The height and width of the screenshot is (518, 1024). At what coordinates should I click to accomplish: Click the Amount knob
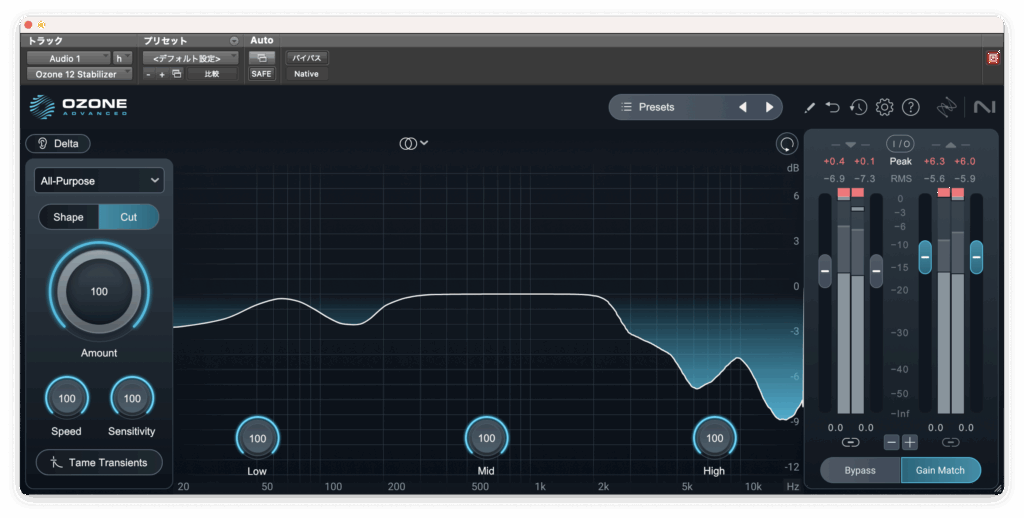99,292
